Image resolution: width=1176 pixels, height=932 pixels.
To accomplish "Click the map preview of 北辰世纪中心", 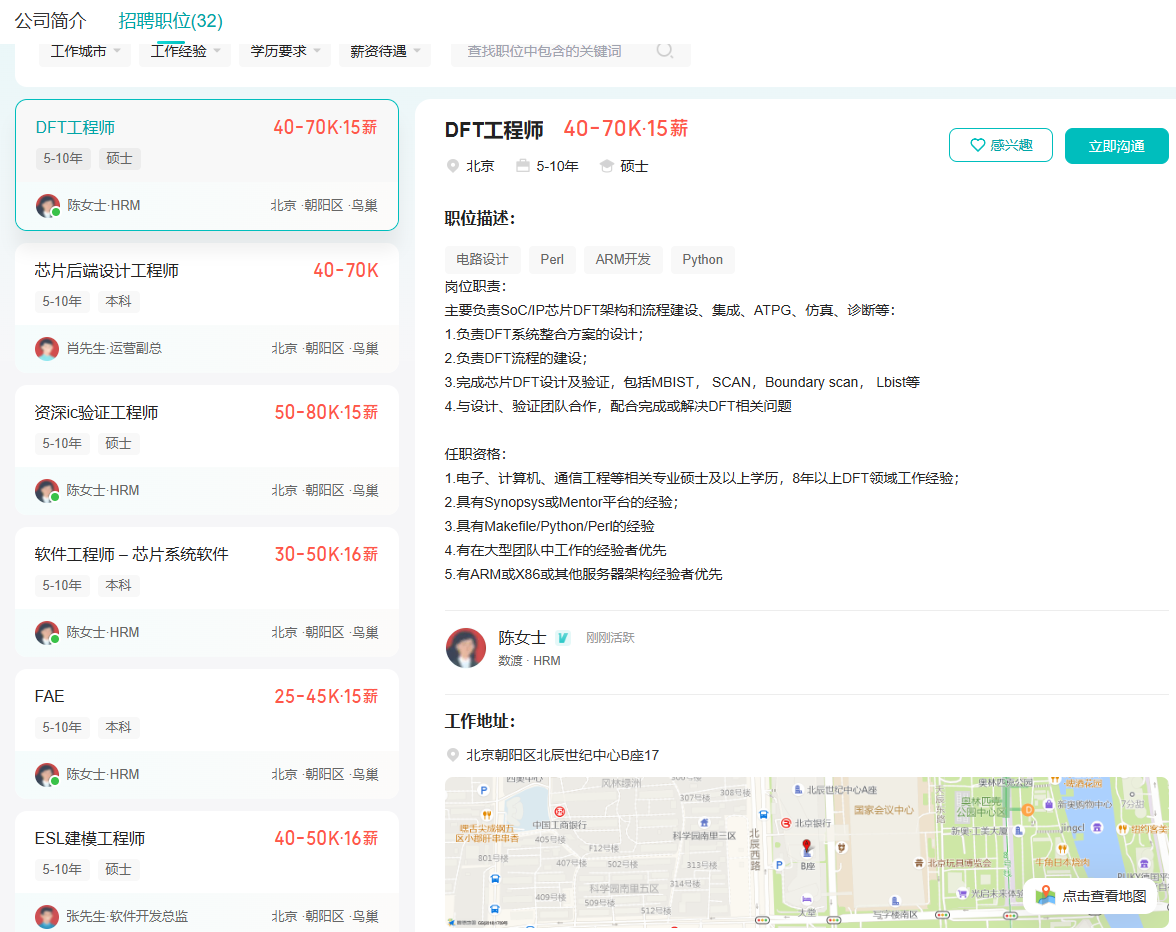I will [806, 852].
